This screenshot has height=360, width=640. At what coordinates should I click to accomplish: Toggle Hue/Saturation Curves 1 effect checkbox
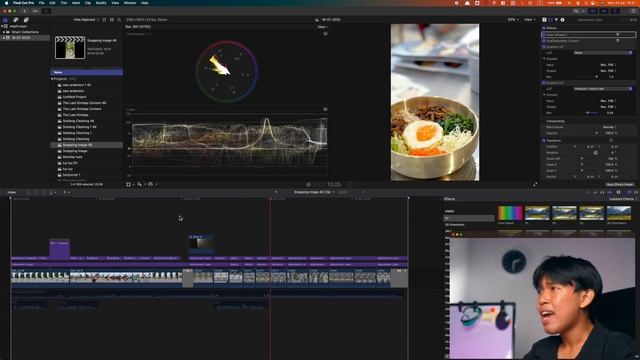pos(544,41)
